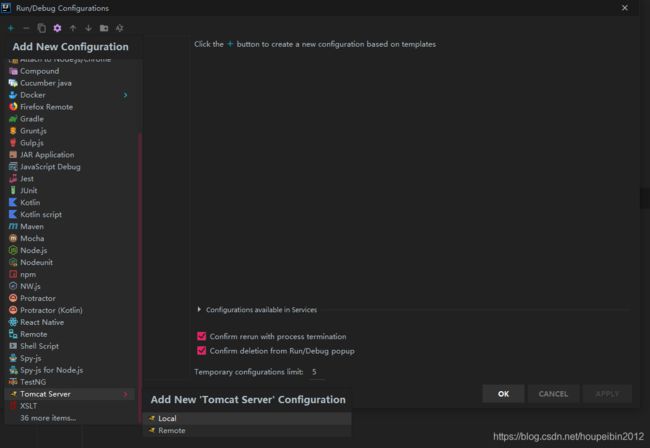Select Mocha configuration type
The width and height of the screenshot is (650, 448).
[32, 239]
